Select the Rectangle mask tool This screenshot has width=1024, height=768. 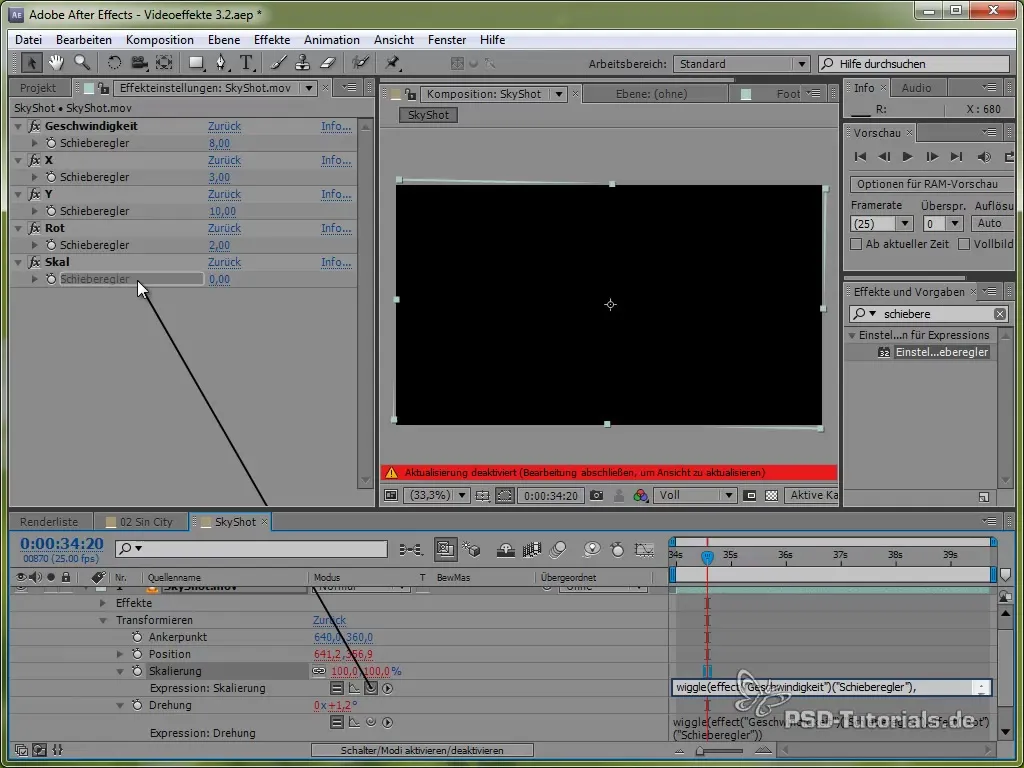click(197, 63)
